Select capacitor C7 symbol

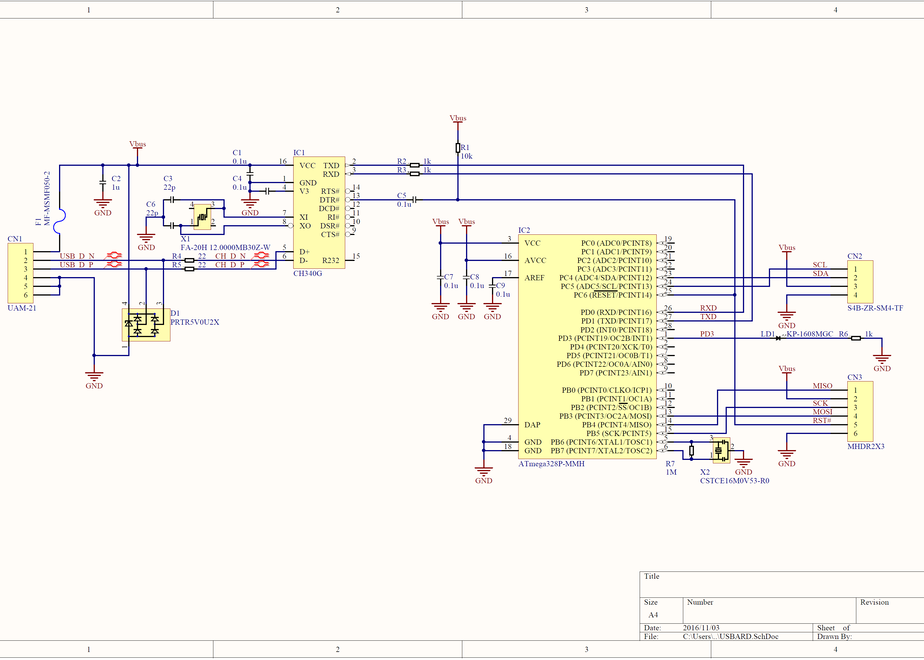pyautogui.click(x=440, y=277)
